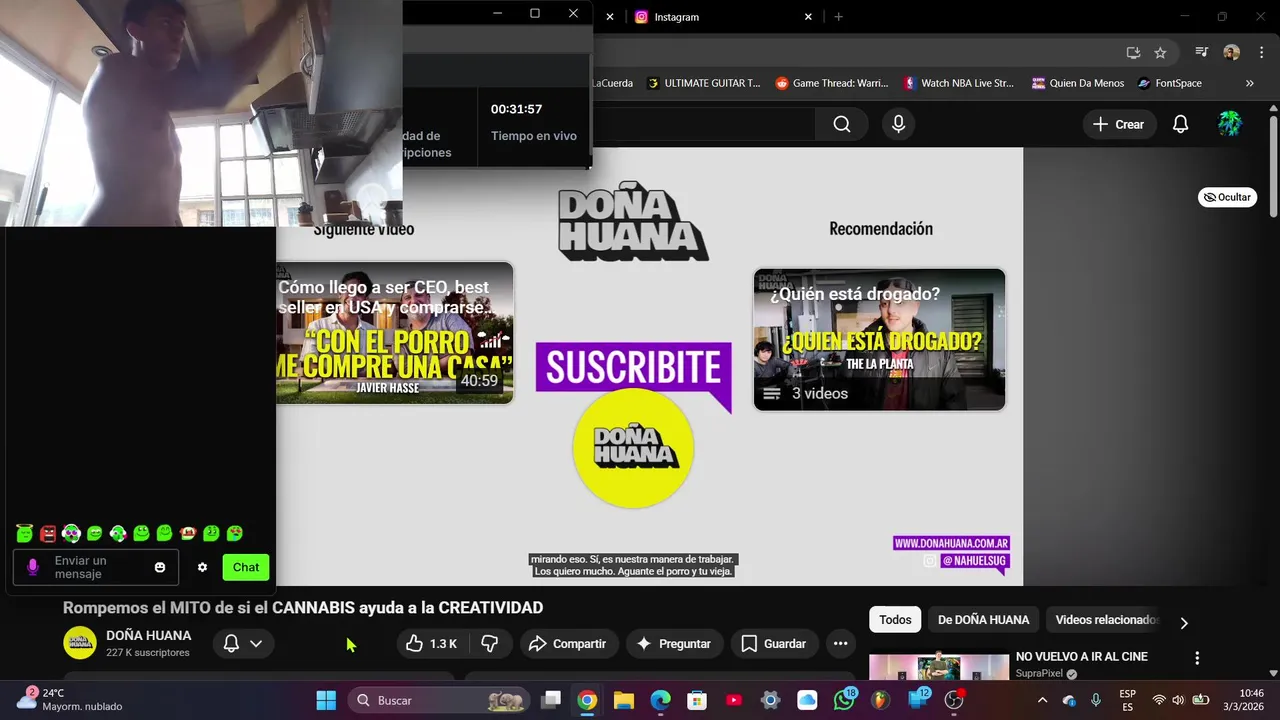This screenshot has height=720, width=1280.
Task: Click the Compartir button
Action: [567, 644]
